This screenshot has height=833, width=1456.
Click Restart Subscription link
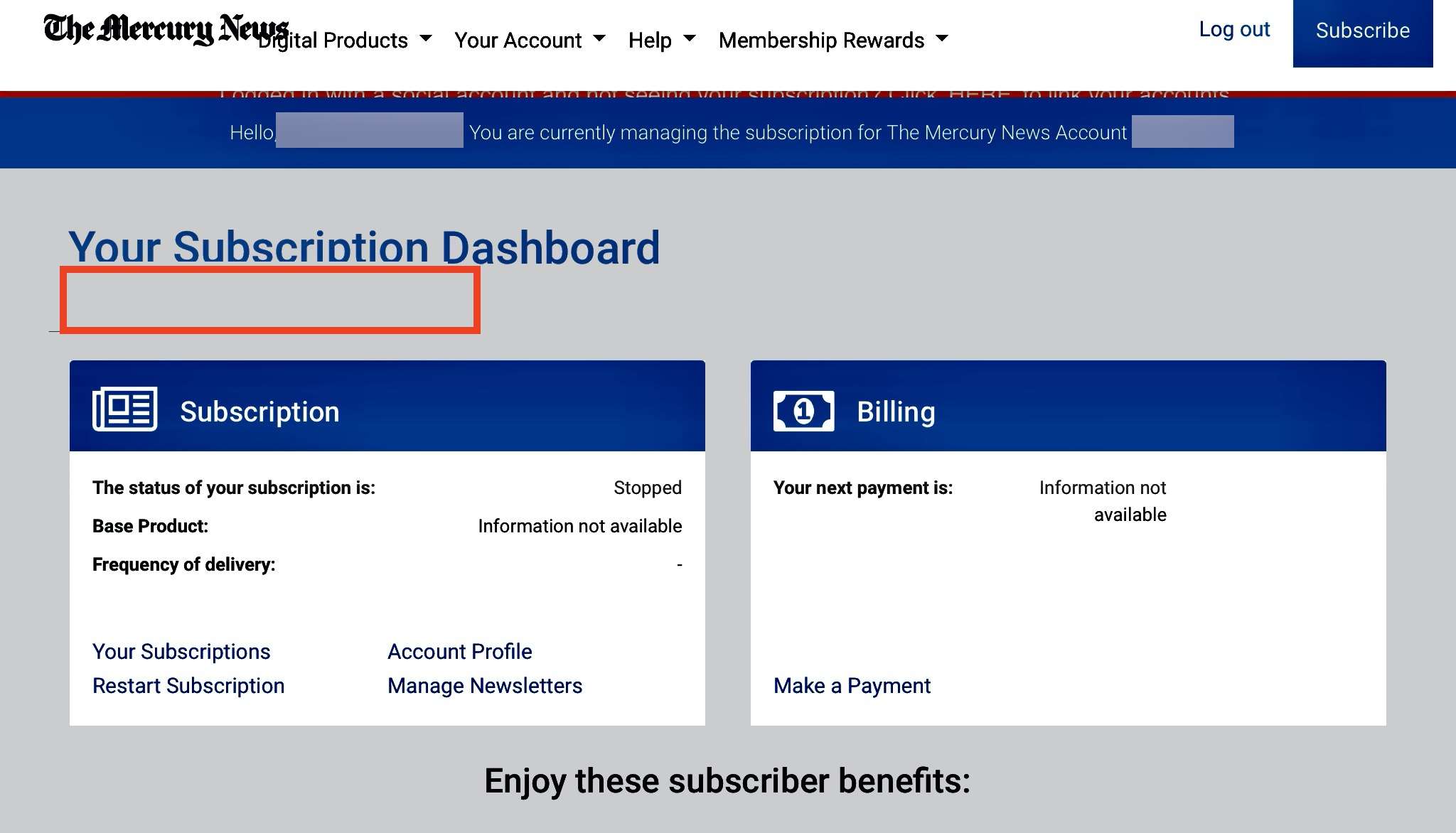(x=188, y=685)
